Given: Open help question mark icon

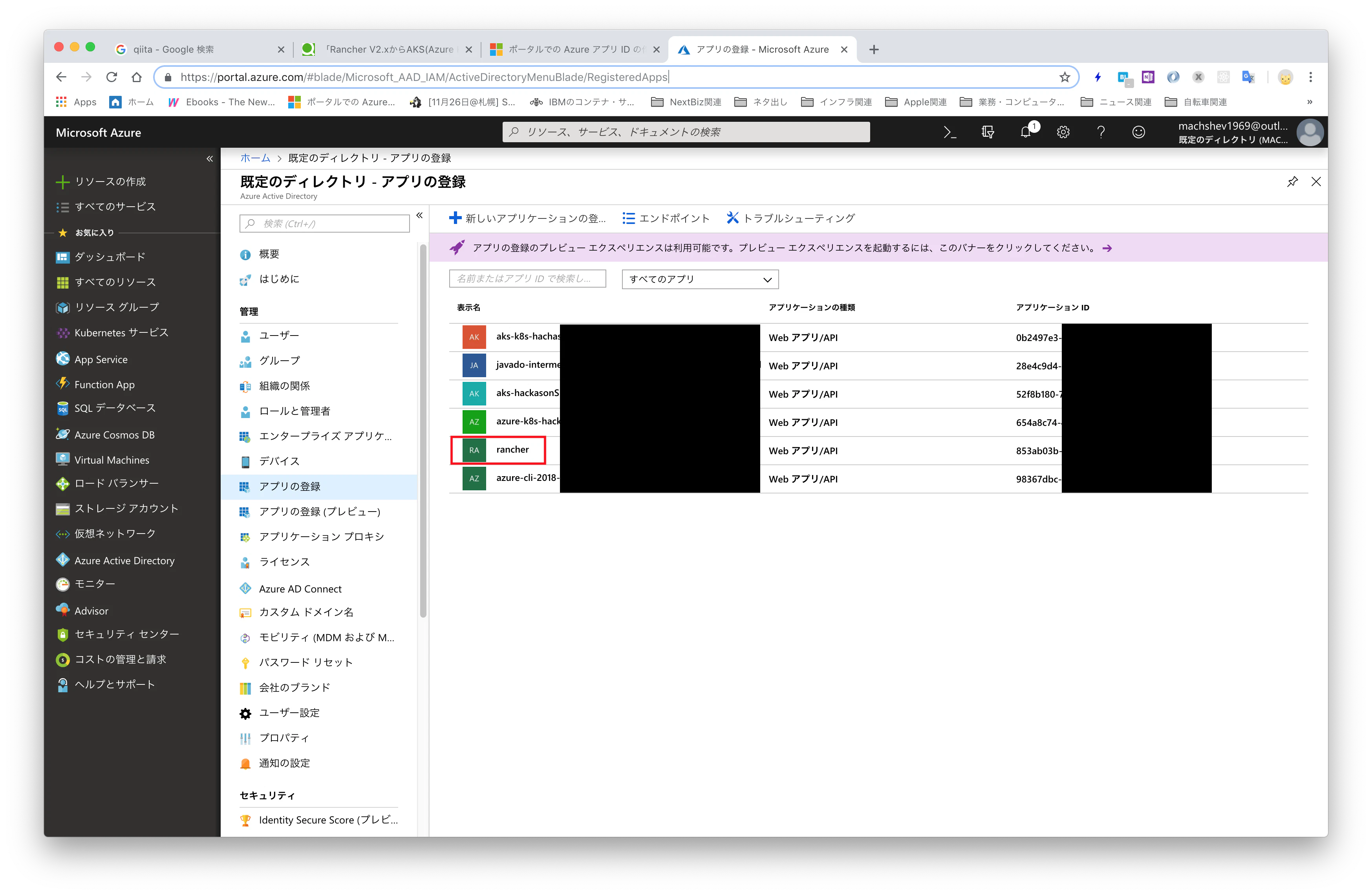Looking at the screenshot, I should pos(1101,132).
